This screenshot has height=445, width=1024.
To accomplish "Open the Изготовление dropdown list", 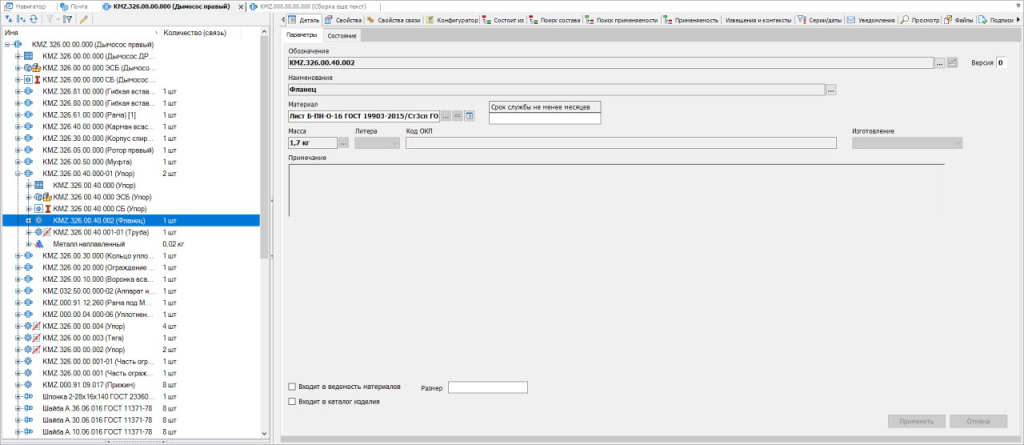I will pos(905,144).
